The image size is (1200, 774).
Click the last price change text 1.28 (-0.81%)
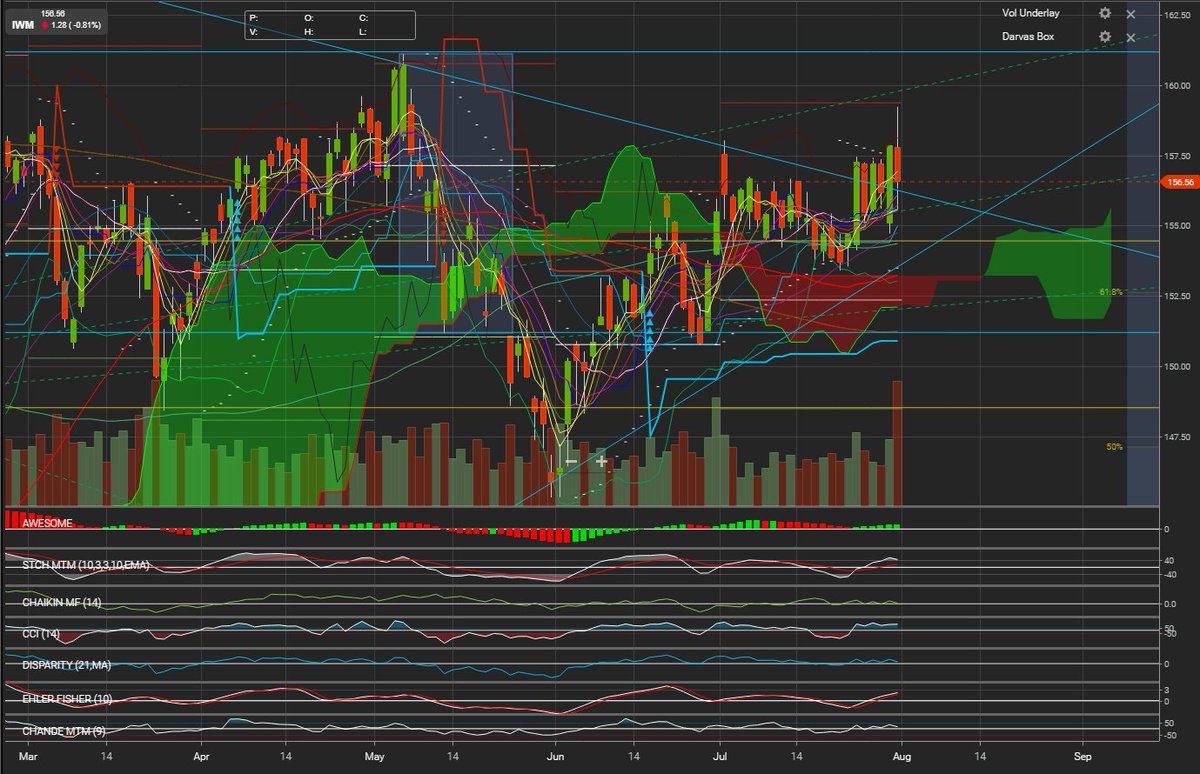[x=77, y=24]
